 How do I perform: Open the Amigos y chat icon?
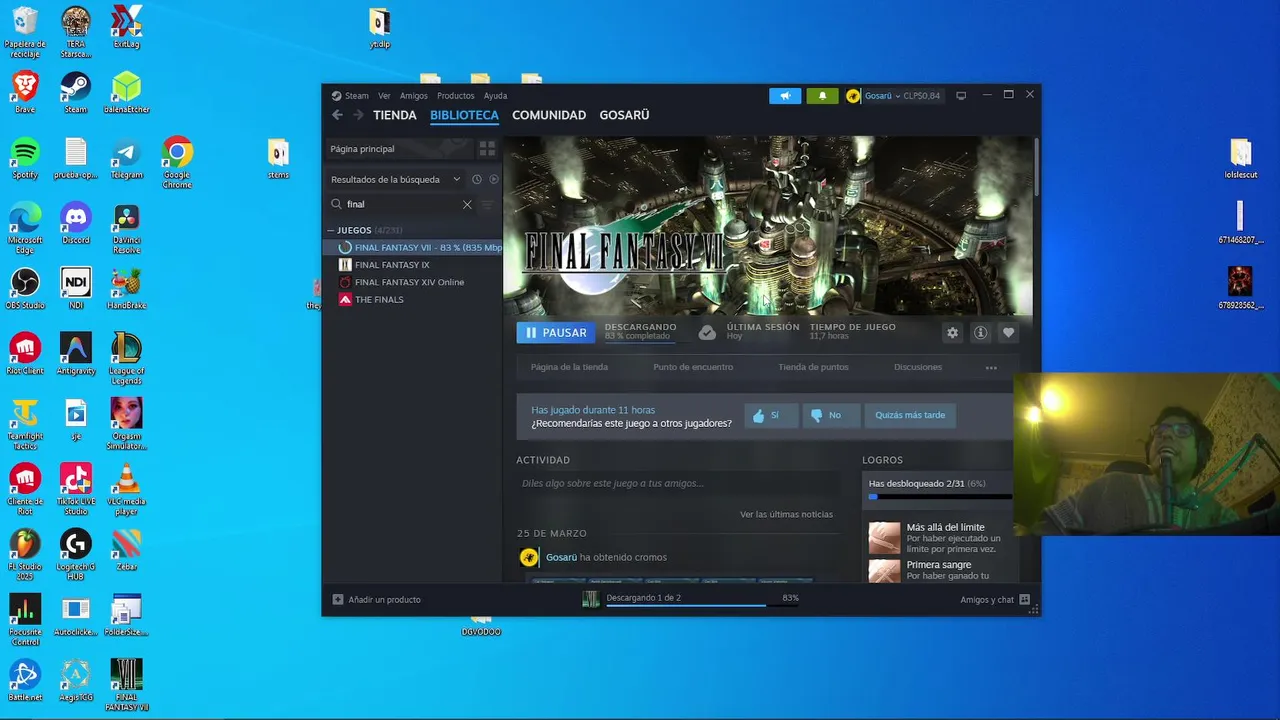[1024, 600]
